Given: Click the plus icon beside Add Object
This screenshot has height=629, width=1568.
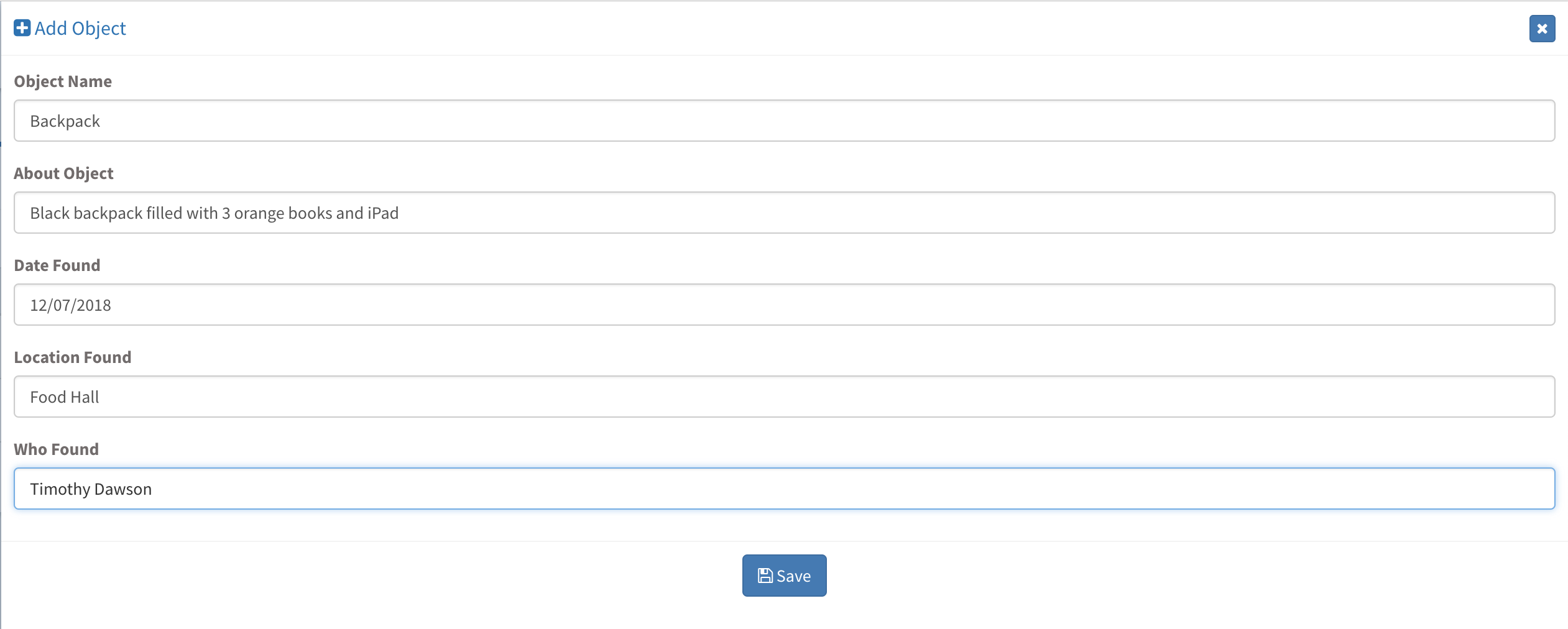Looking at the screenshot, I should point(22,28).
